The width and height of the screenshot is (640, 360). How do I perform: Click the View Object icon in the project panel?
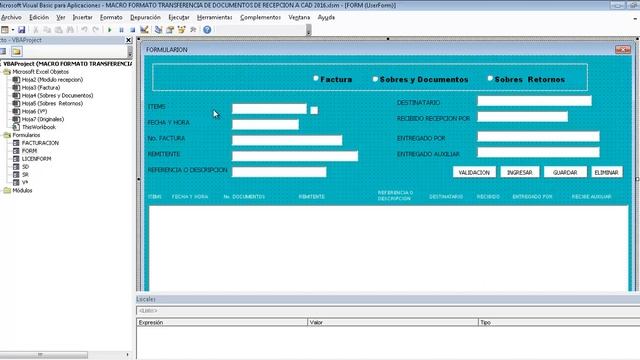pyautogui.click(x=3, y=51)
